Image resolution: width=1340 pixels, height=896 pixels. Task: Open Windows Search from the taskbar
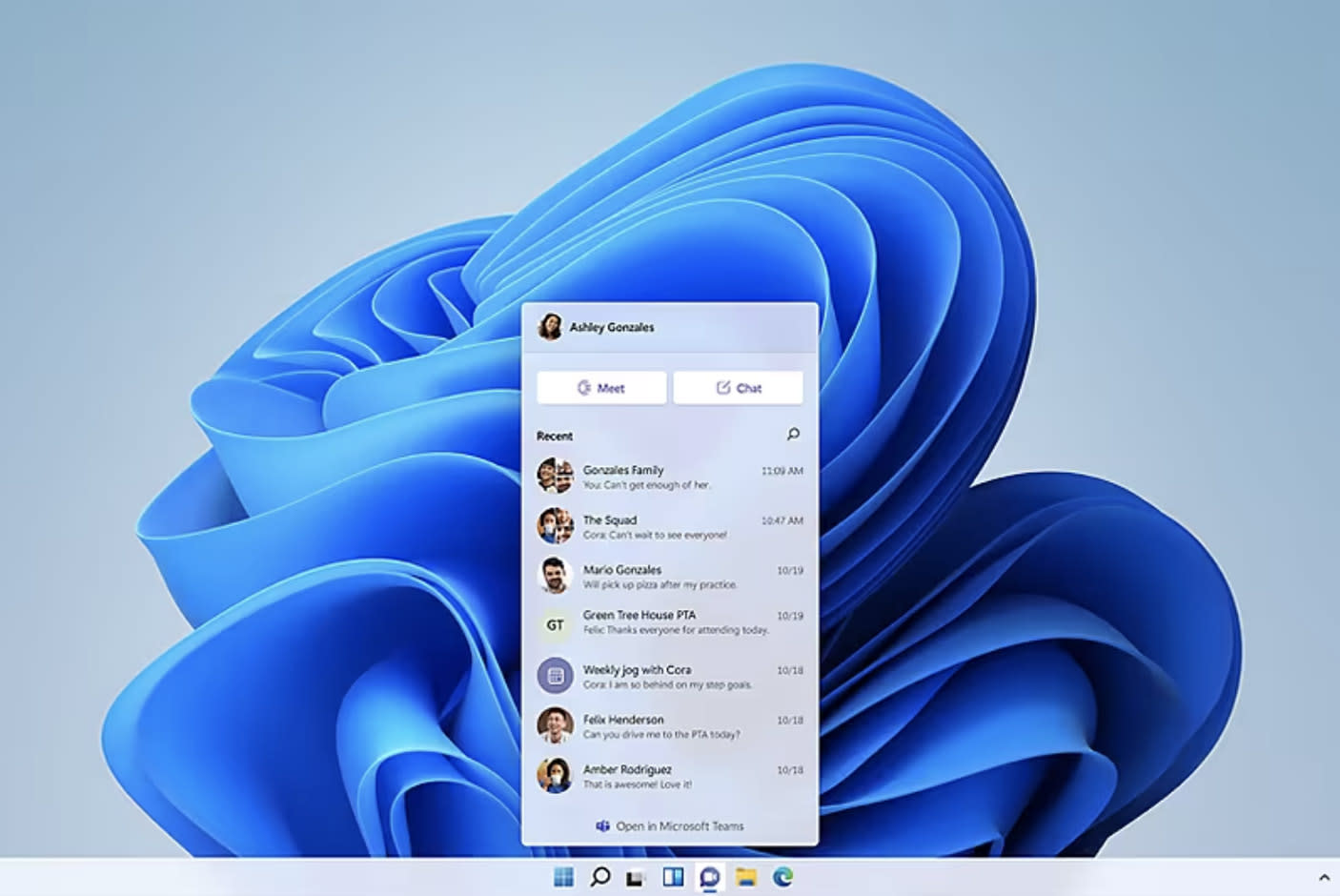599,876
